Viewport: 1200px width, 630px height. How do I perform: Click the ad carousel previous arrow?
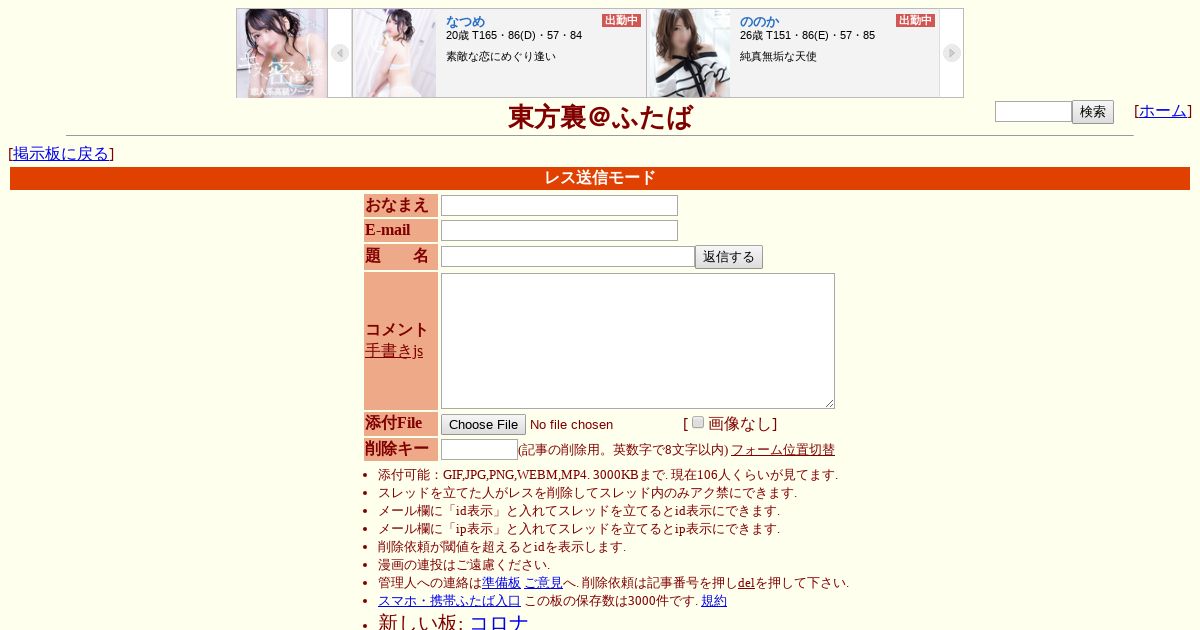(340, 53)
